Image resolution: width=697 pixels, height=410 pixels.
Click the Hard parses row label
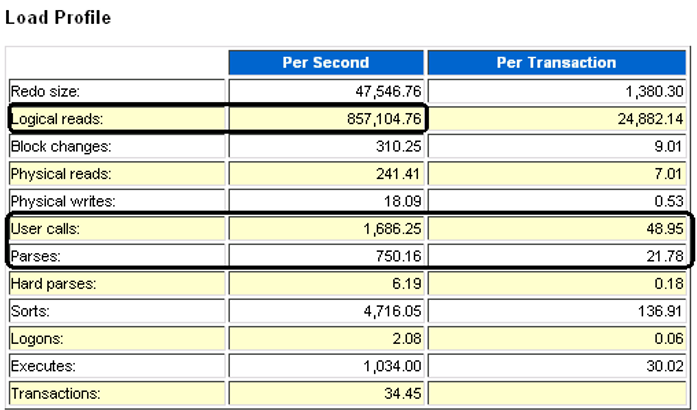(52, 284)
